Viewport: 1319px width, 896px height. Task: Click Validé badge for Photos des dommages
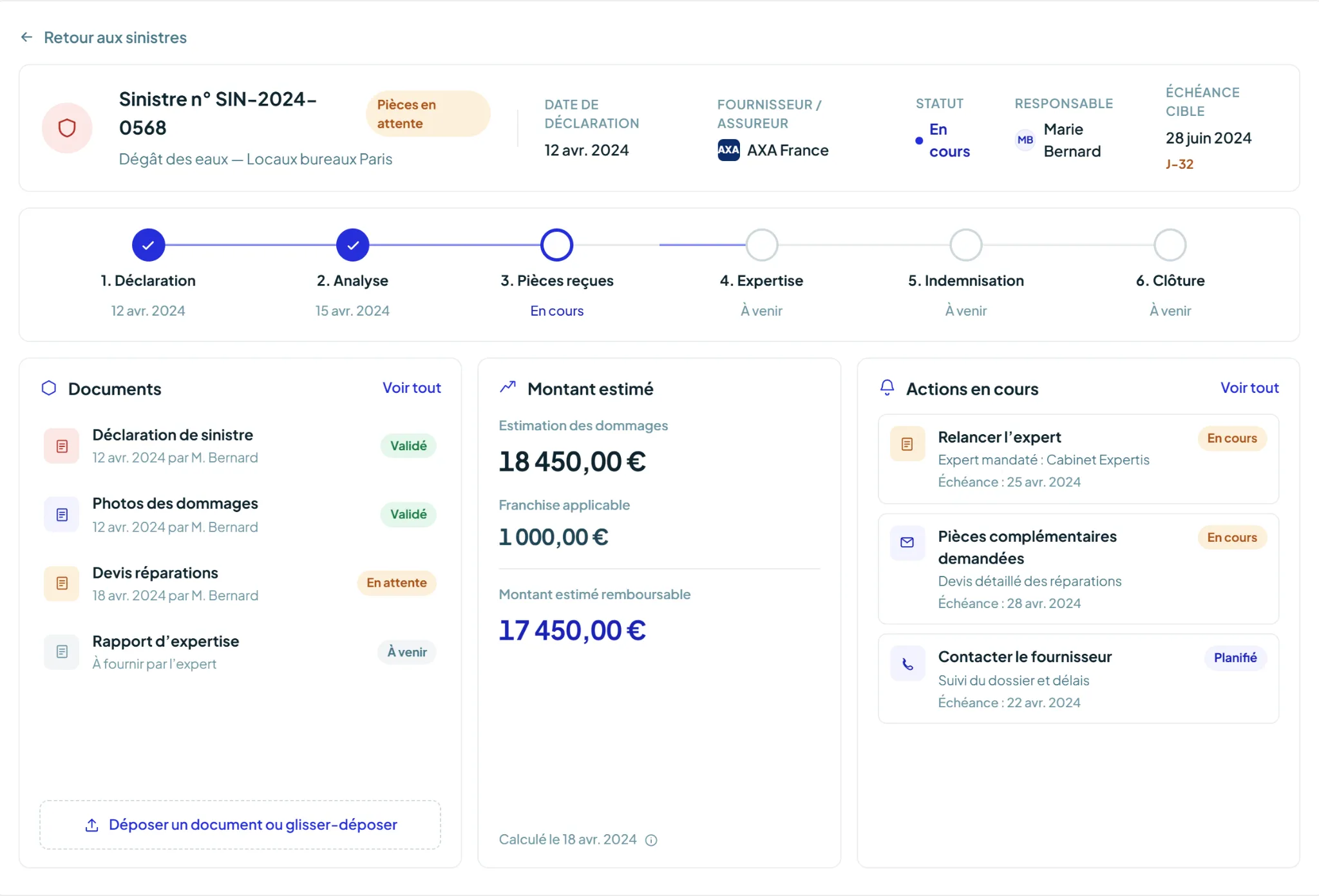click(x=408, y=514)
